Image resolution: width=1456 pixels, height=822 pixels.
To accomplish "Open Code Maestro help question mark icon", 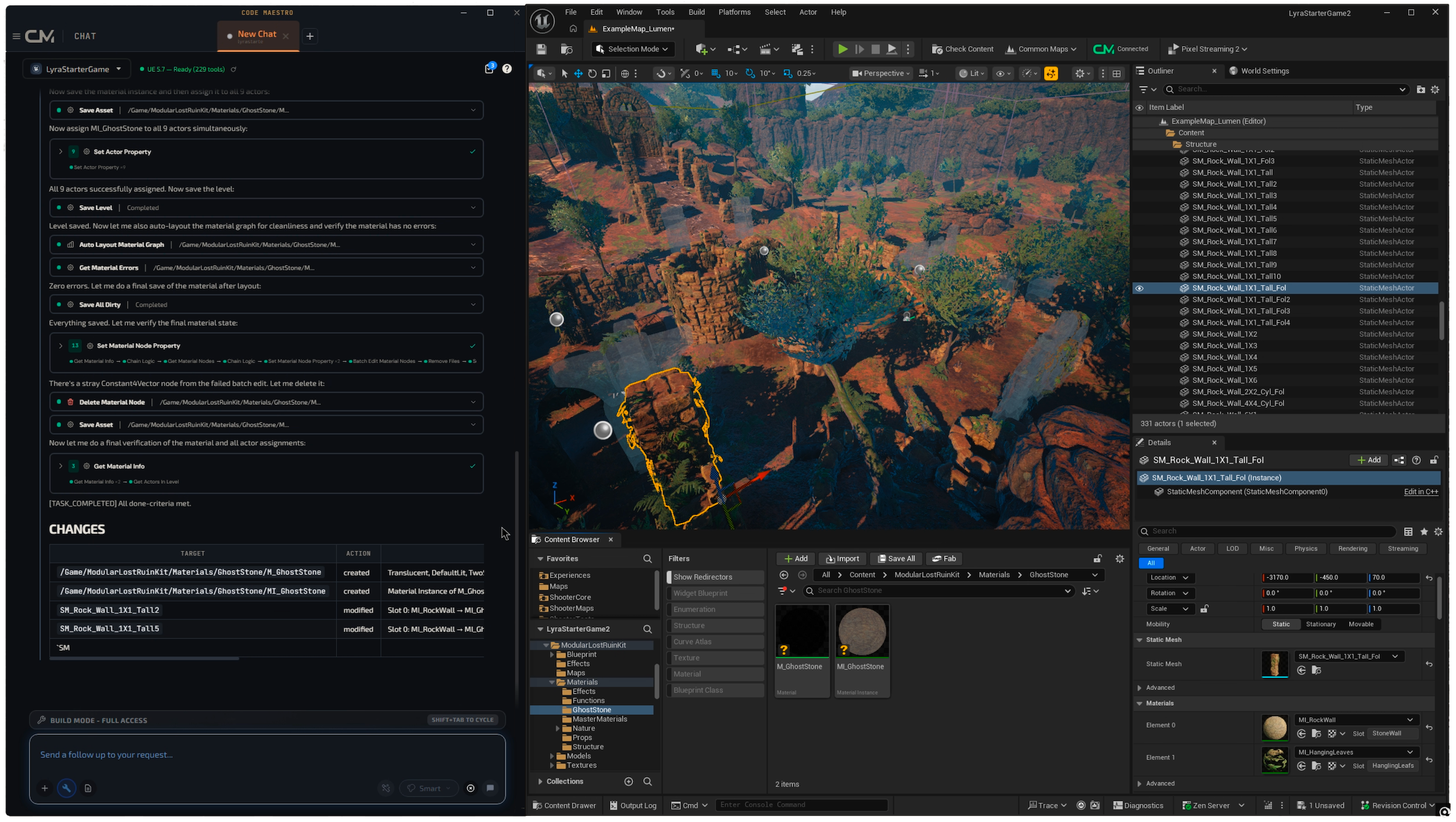I will pyautogui.click(x=507, y=69).
